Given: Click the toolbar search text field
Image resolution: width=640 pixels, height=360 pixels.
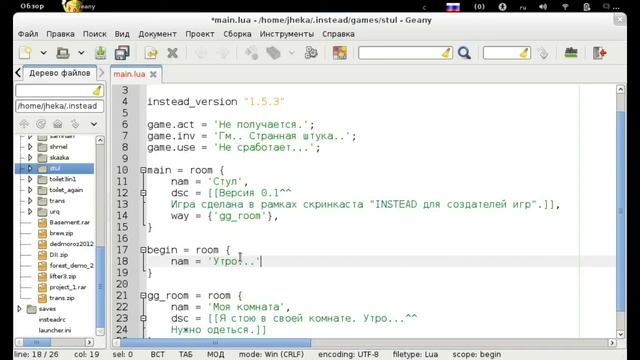Looking at the screenshot, I should 400,53.
